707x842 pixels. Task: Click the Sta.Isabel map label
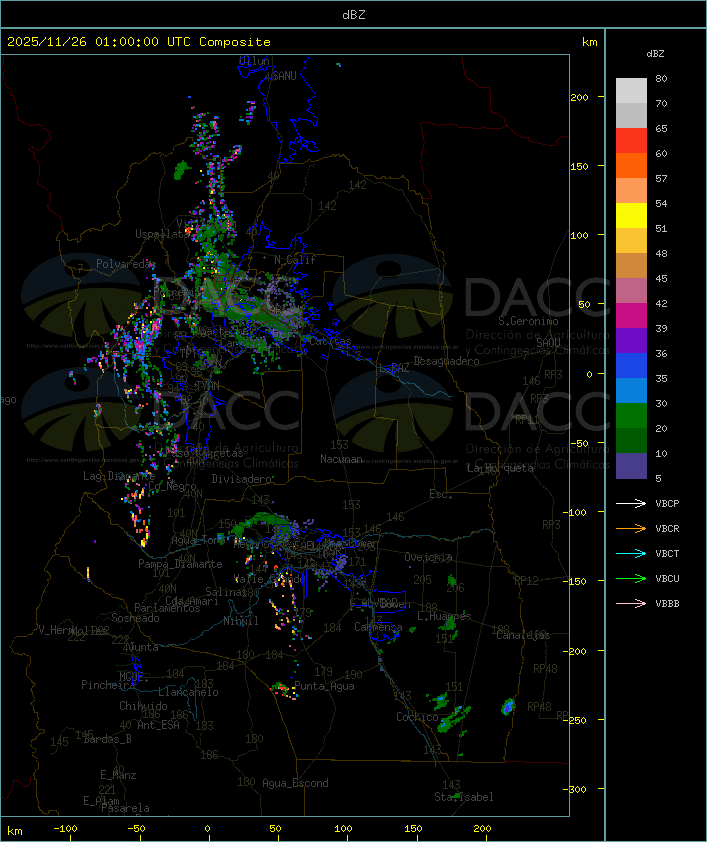pos(463,797)
